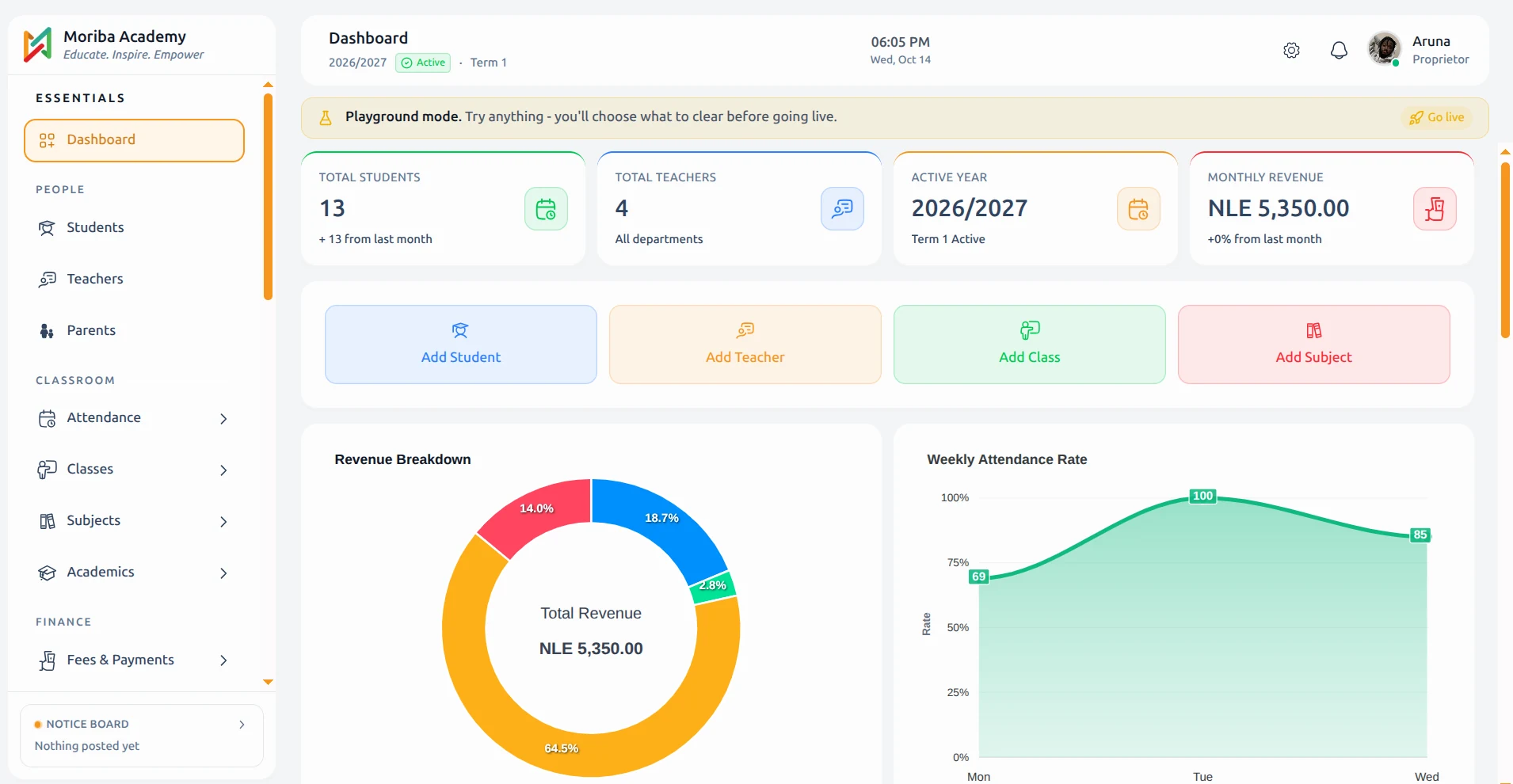Click the sidebar scroll up arrow
Viewport: 1513px width, 784px height.
coord(268,85)
